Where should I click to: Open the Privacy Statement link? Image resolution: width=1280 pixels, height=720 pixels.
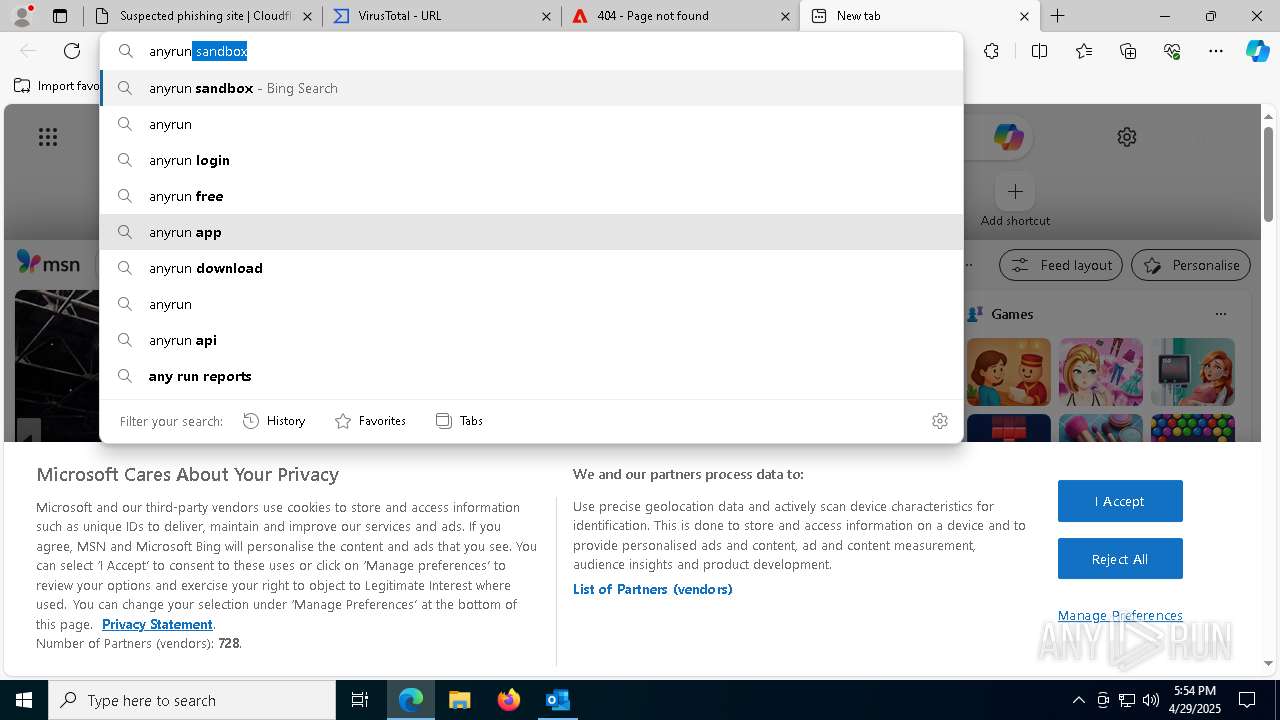point(157,624)
